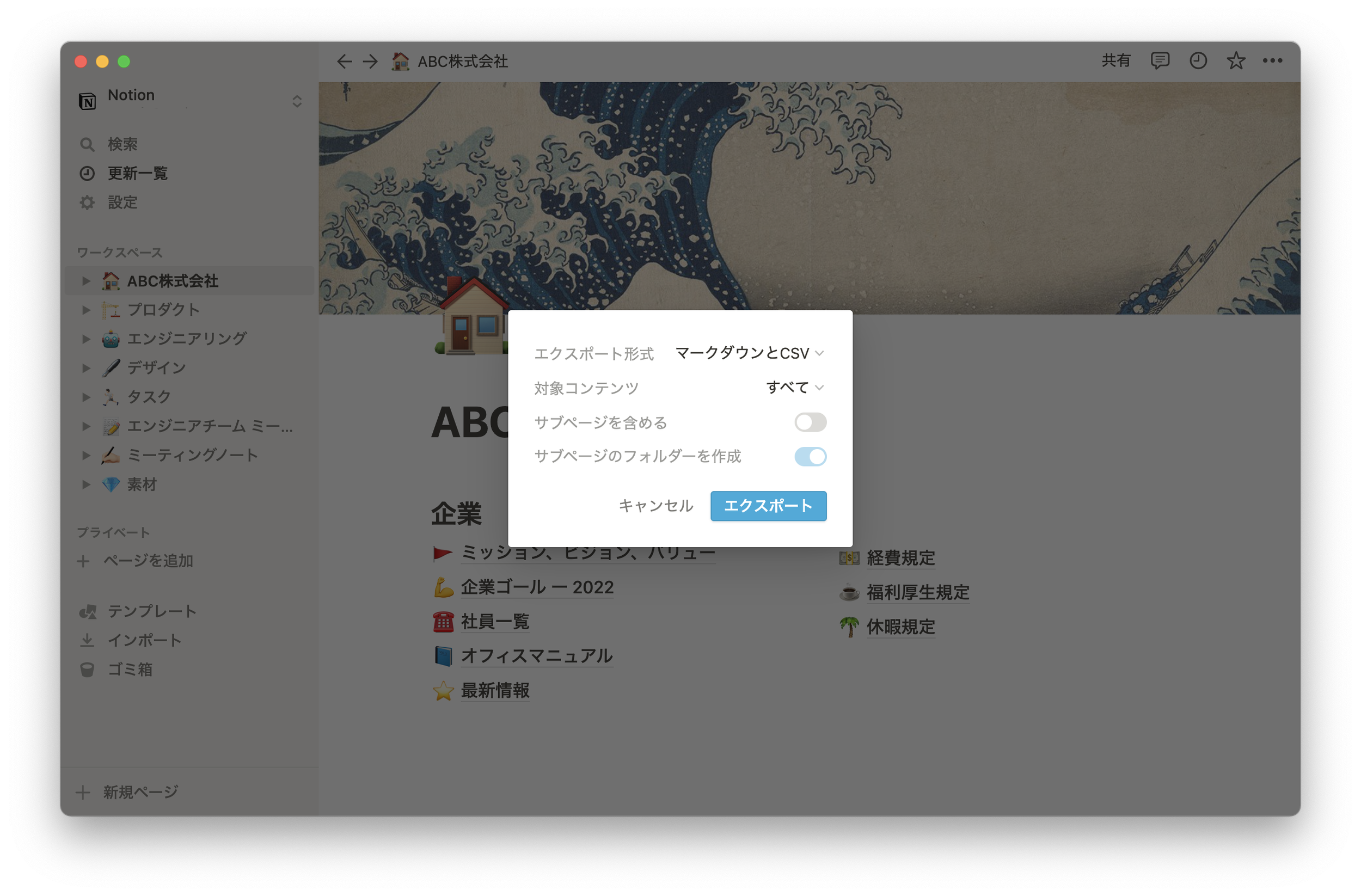Click the comments speech bubble icon
Viewport: 1361px width, 896px height.
pos(1160,60)
